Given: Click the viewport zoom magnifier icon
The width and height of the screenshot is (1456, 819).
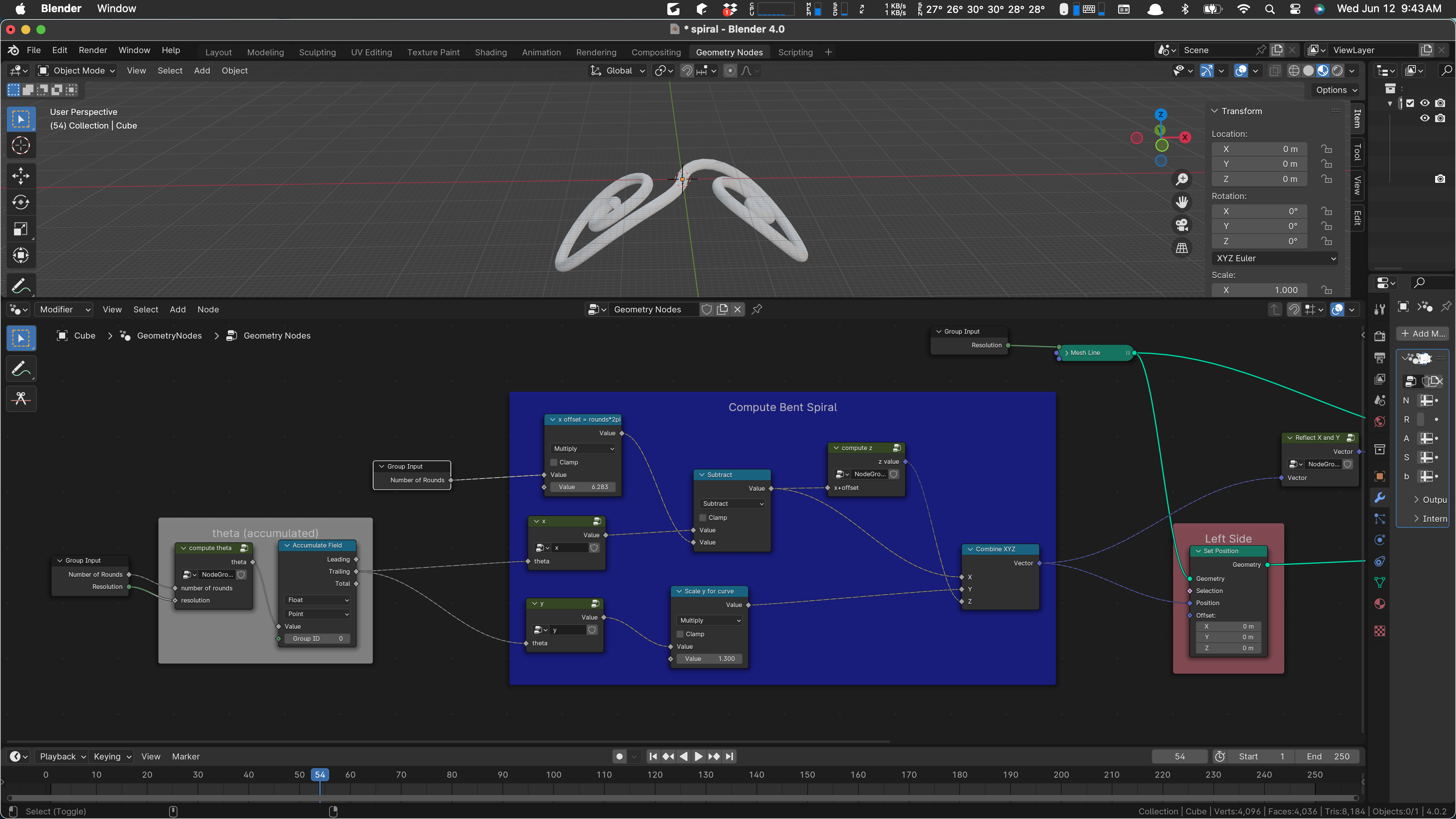Looking at the screenshot, I should [1182, 179].
